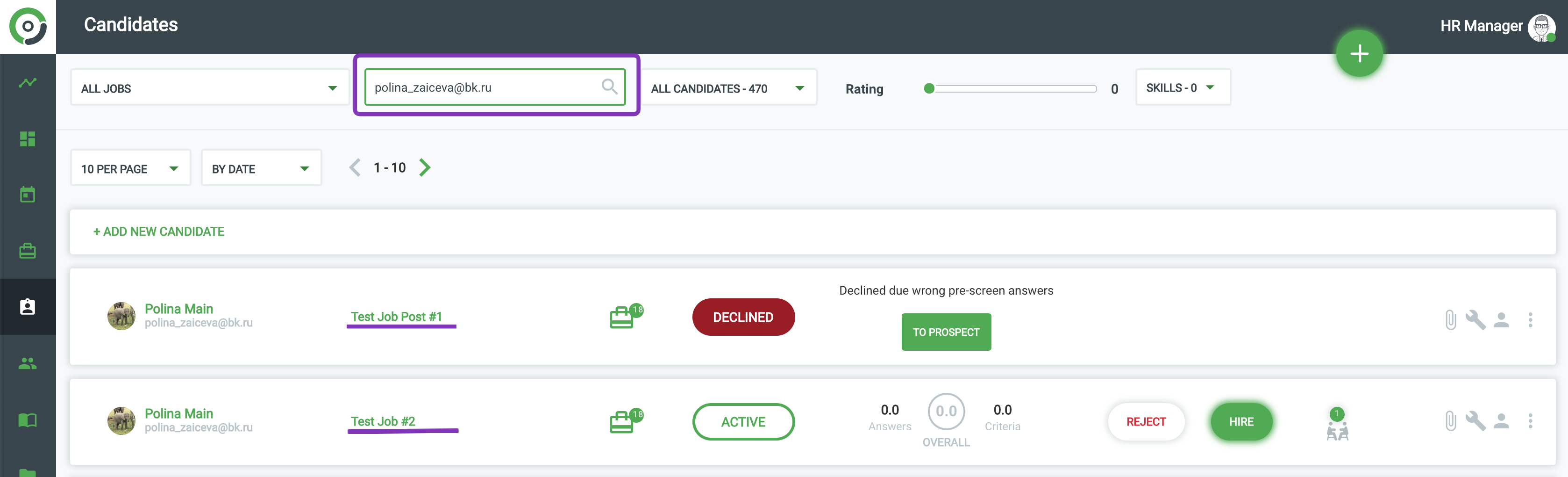
Task: Click the 0.0 Criteria score
Action: [x=1003, y=409]
